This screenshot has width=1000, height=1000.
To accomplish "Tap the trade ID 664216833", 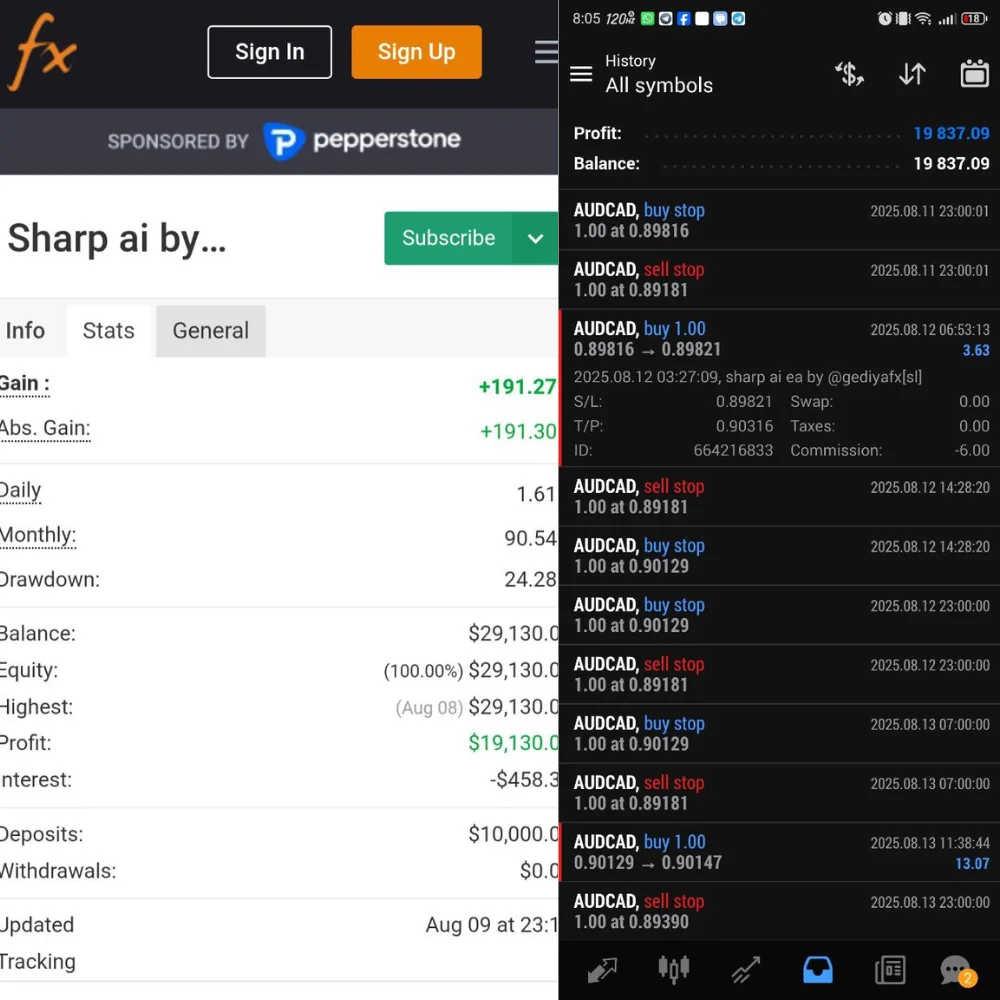I will click(733, 450).
